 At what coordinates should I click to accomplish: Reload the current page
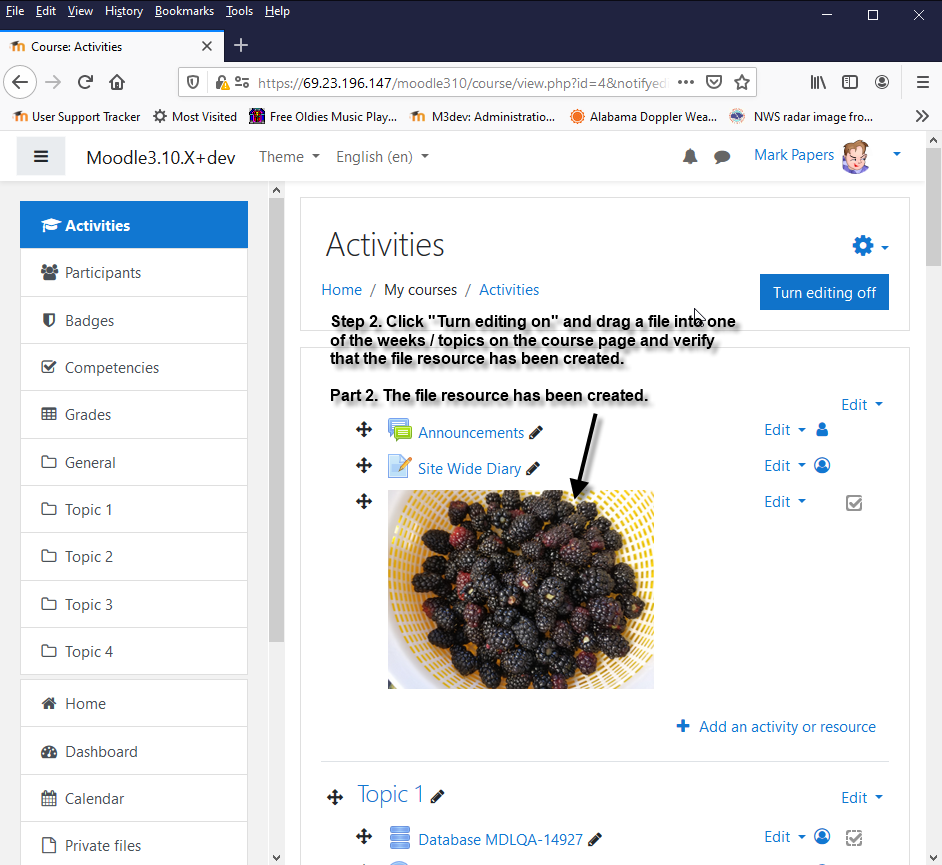pyautogui.click(x=85, y=82)
